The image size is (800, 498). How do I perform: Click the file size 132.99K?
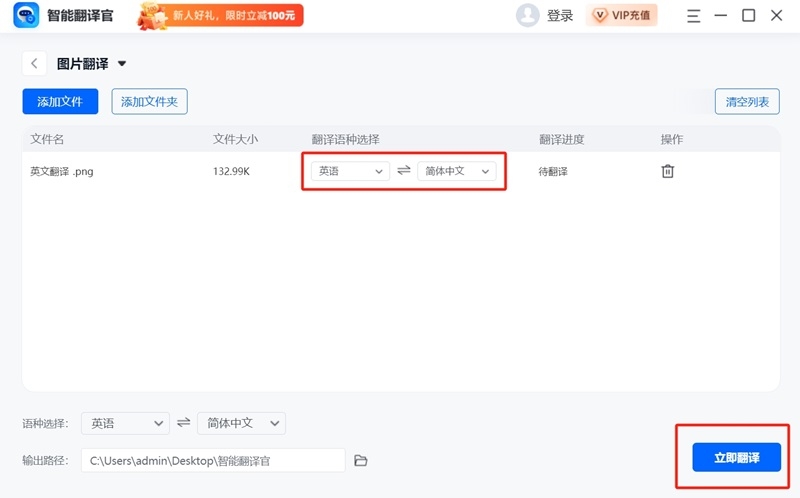click(x=231, y=171)
